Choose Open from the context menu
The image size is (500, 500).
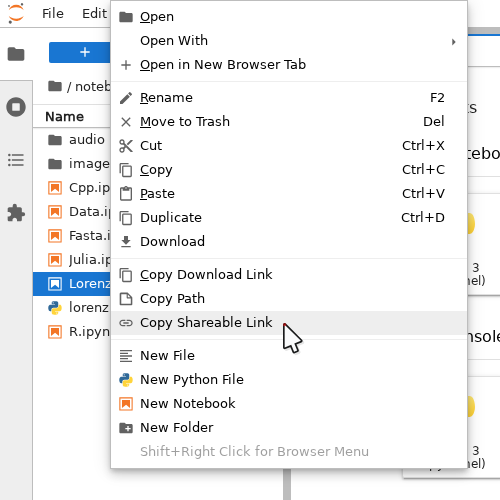(x=289, y=17)
